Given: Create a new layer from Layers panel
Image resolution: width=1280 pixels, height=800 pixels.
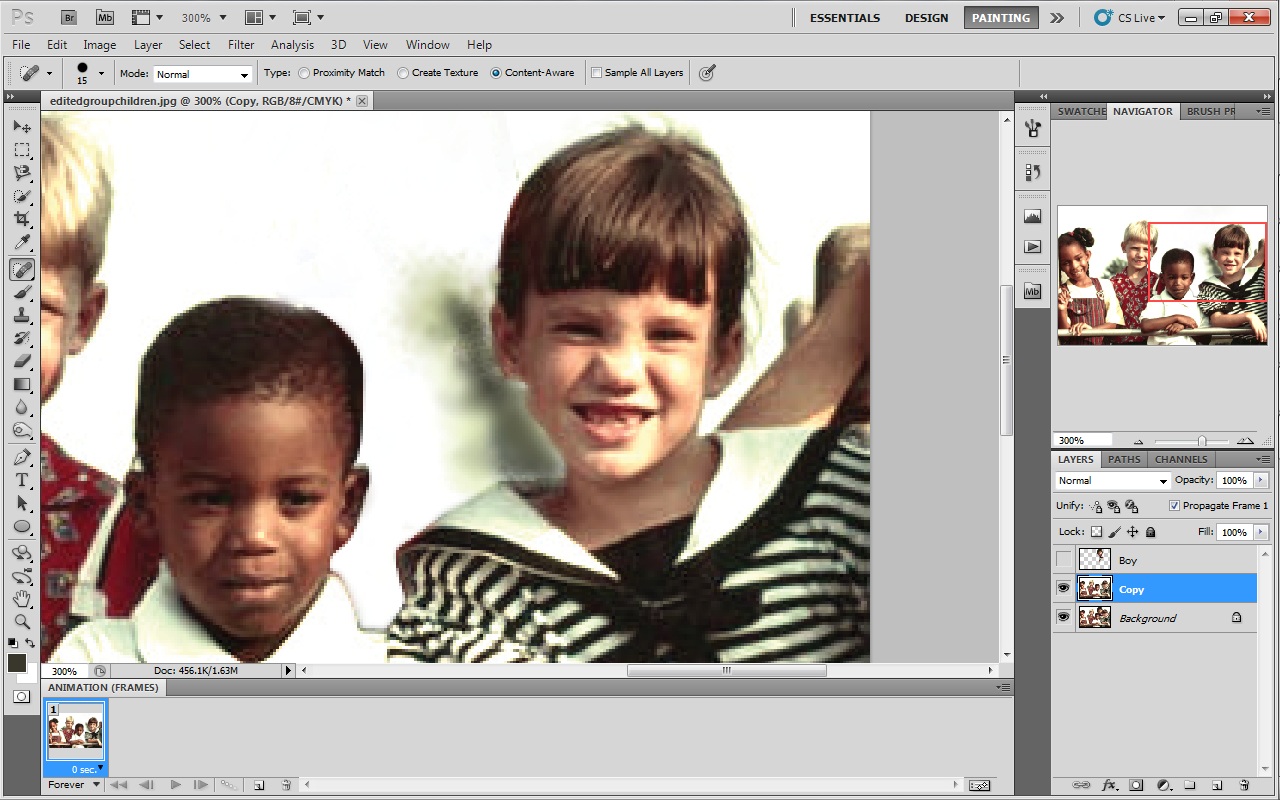Looking at the screenshot, I should [x=1217, y=785].
